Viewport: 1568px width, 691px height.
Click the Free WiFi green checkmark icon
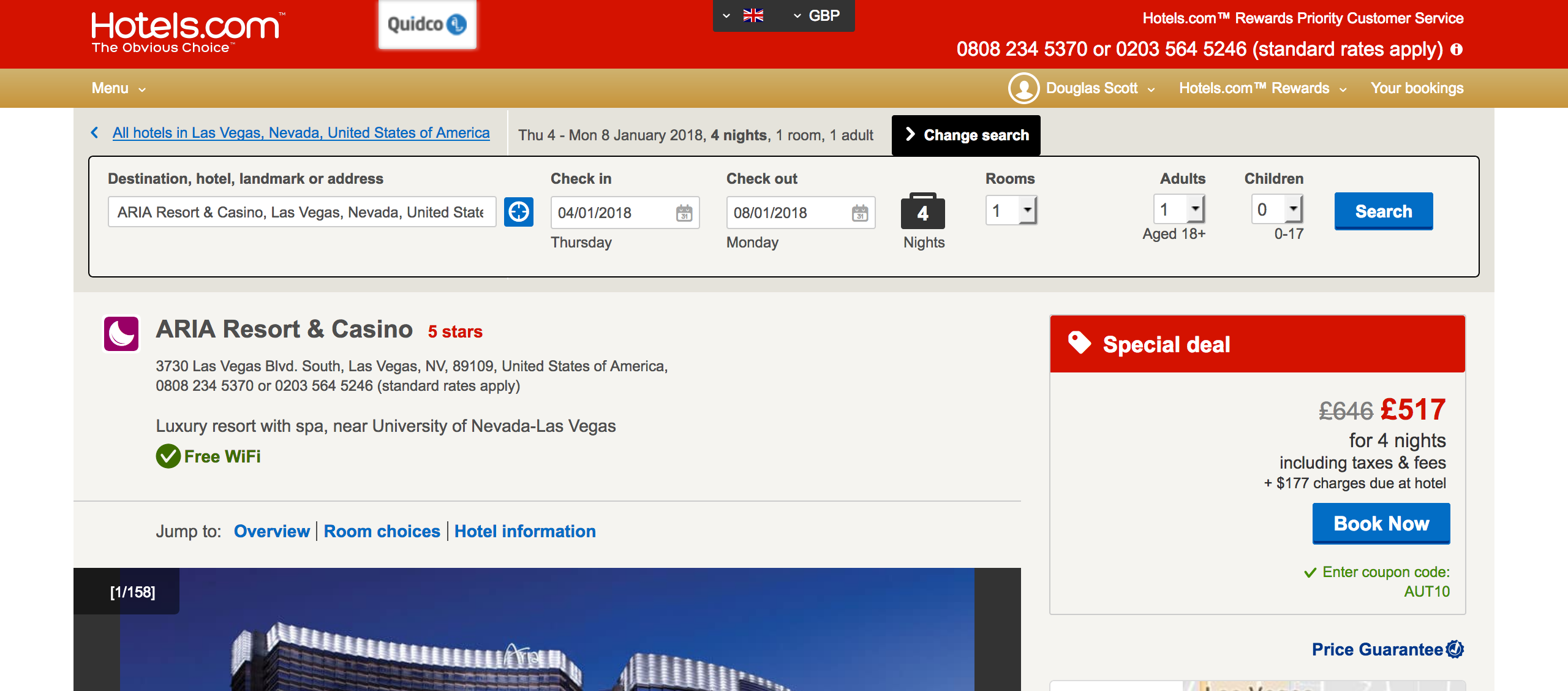pyautogui.click(x=168, y=456)
